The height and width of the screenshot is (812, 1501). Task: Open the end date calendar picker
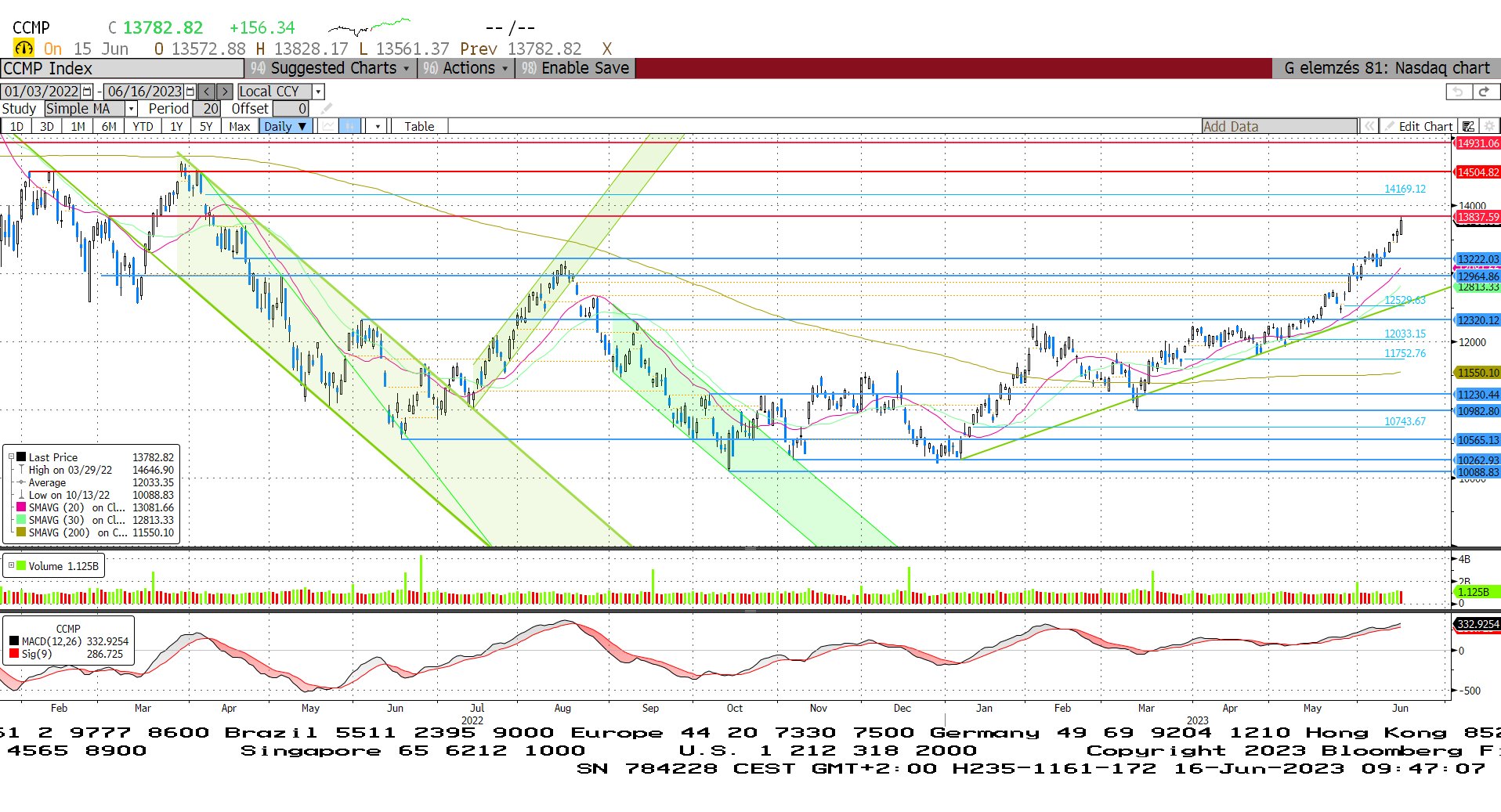[x=190, y=92]
